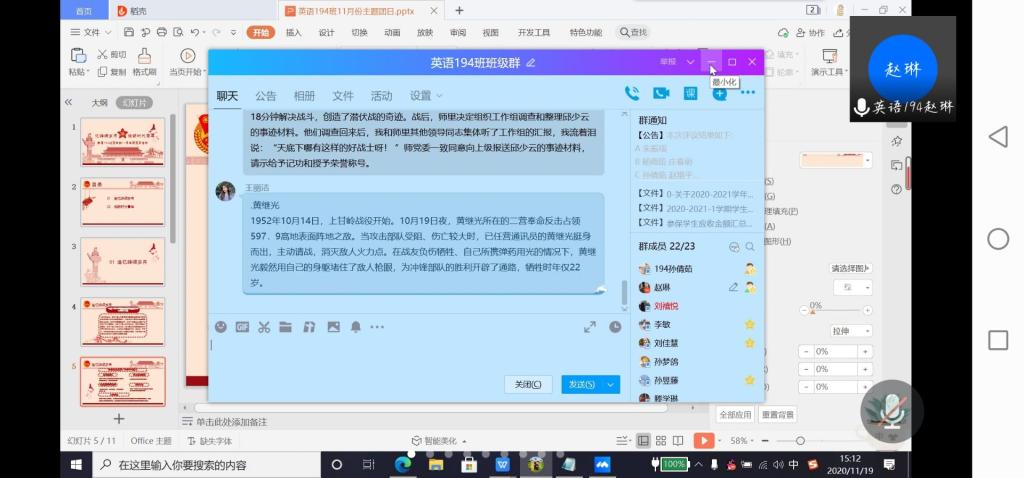Click the send picture icon in chat toolbar
This screenshot has height=478, width=1024.
[x=333, y=327]
